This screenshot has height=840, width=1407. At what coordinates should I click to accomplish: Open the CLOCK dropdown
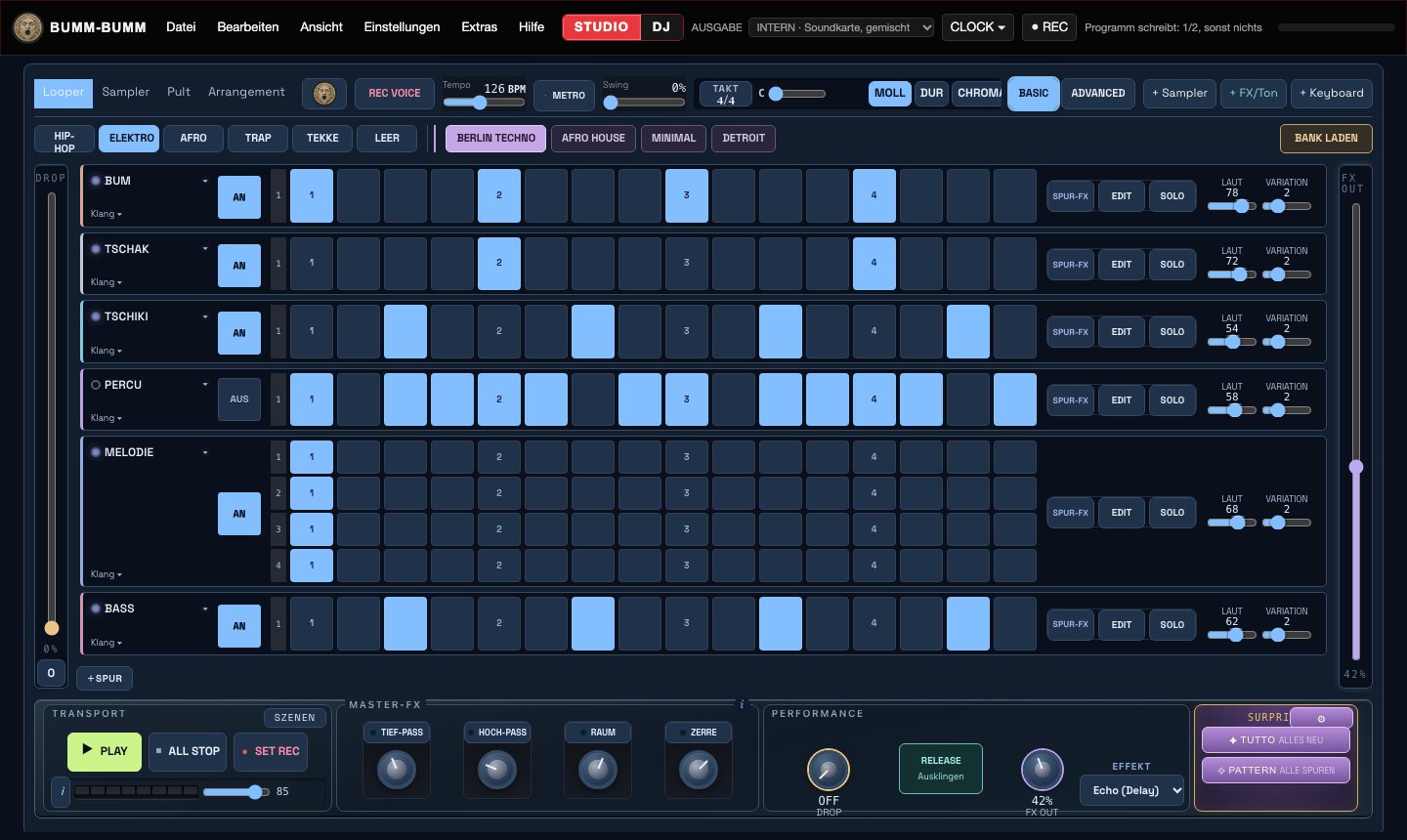[x=979, y=27]
